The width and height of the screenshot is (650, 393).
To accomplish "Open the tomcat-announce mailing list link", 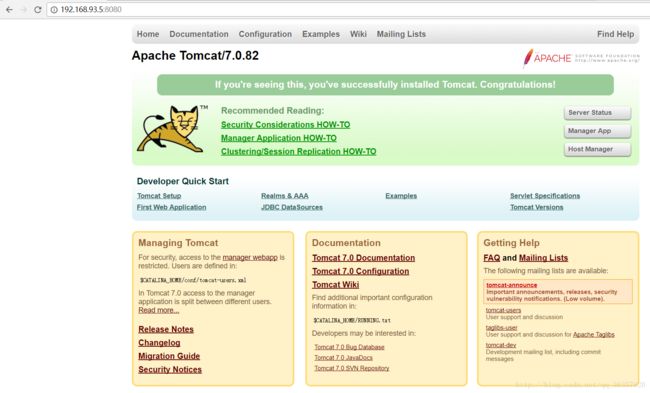I will coord(512,285).
